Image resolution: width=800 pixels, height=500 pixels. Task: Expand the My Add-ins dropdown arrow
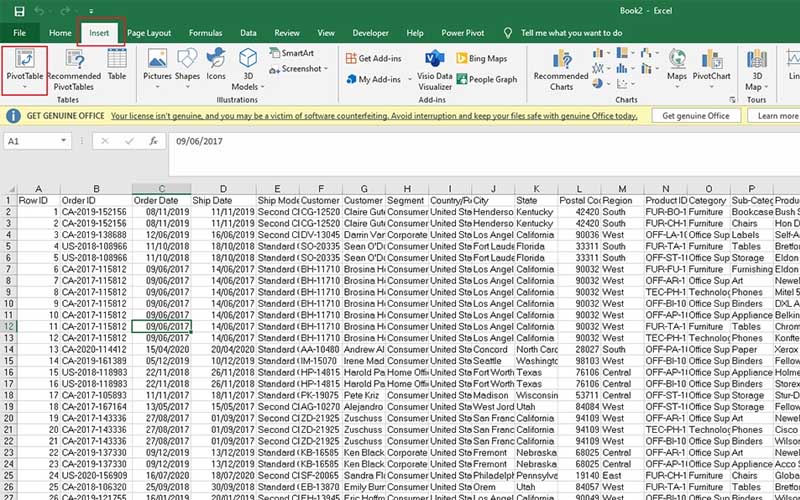[410, 80]
